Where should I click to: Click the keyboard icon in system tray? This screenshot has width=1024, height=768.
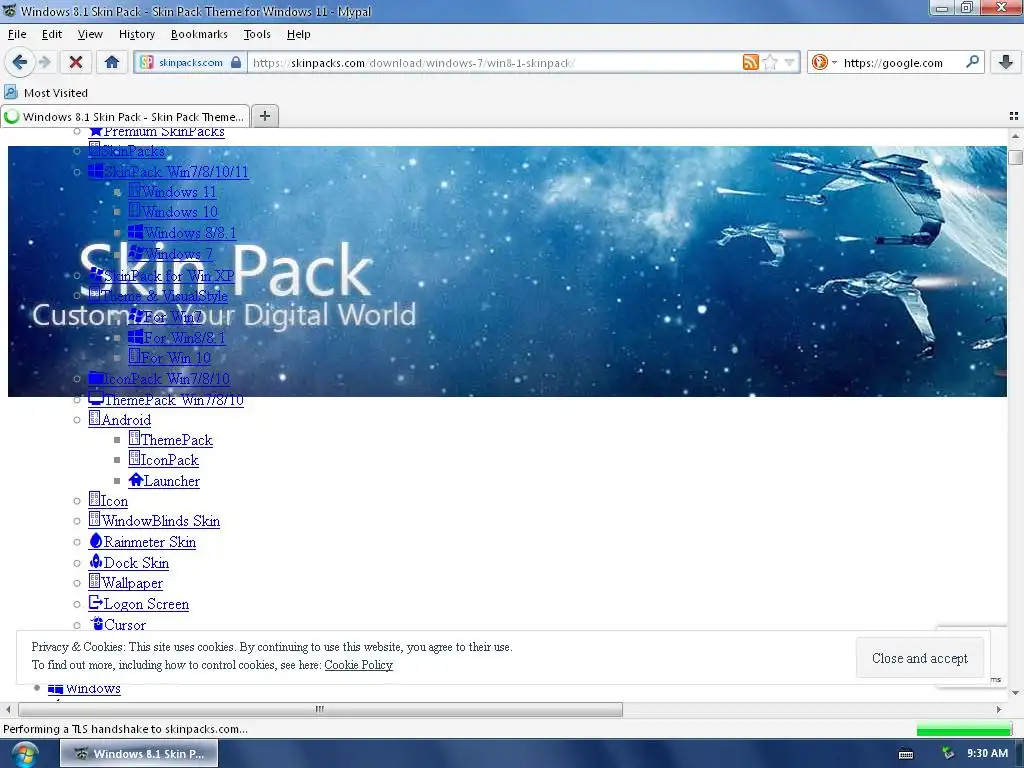click(x=906, y=754)
